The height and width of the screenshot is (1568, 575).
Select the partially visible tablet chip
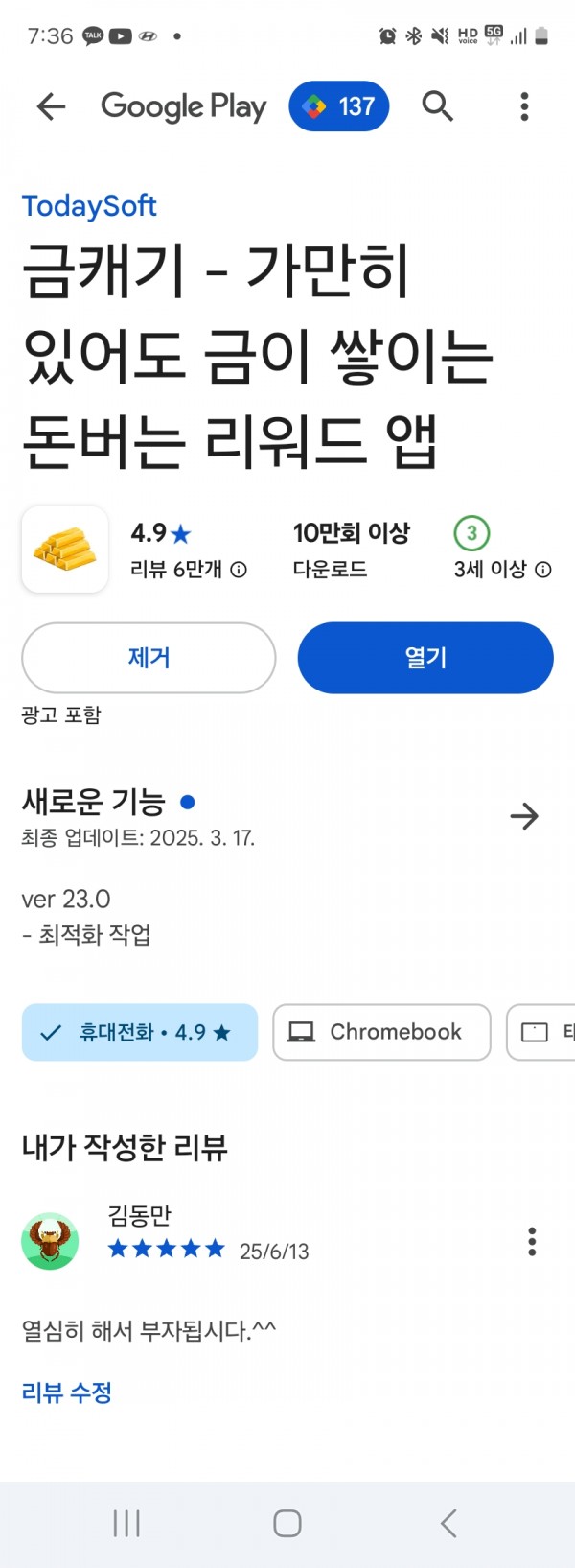pyautogui.click(x=541, y=1032)
